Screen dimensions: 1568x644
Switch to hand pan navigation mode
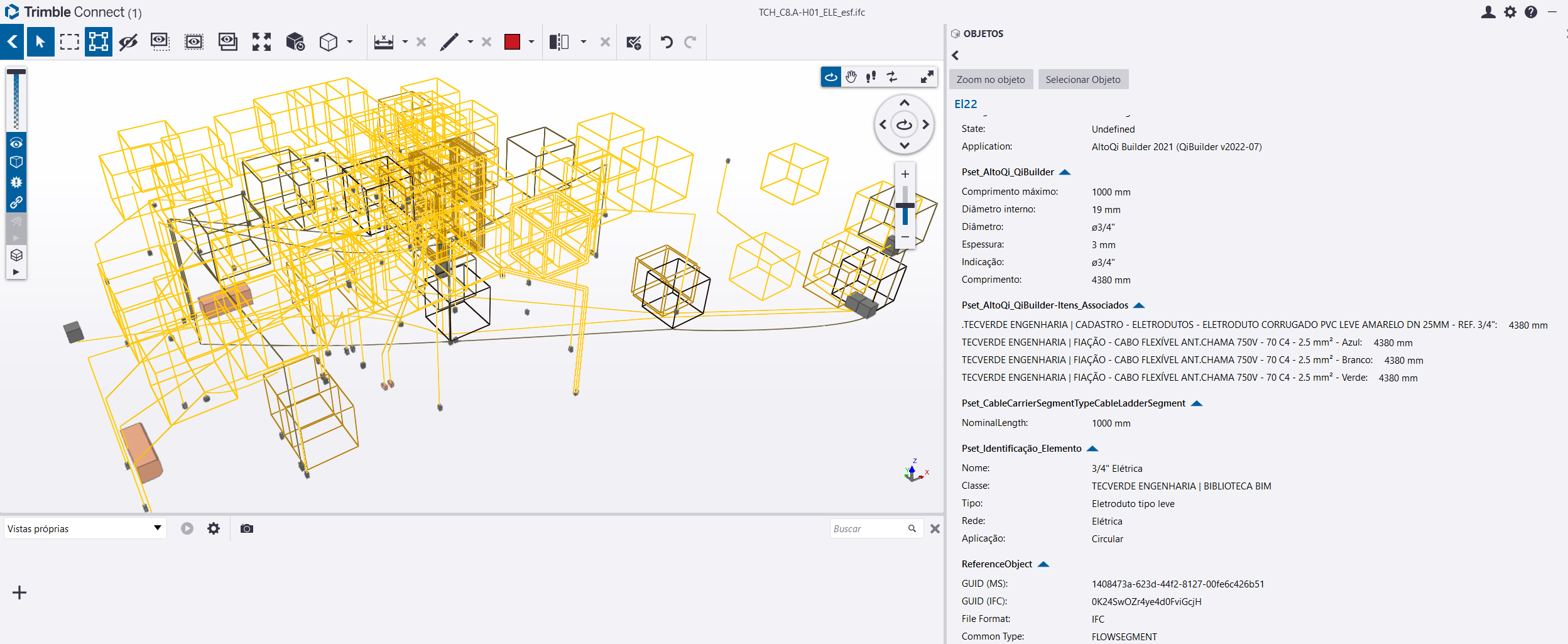(851, 77)
